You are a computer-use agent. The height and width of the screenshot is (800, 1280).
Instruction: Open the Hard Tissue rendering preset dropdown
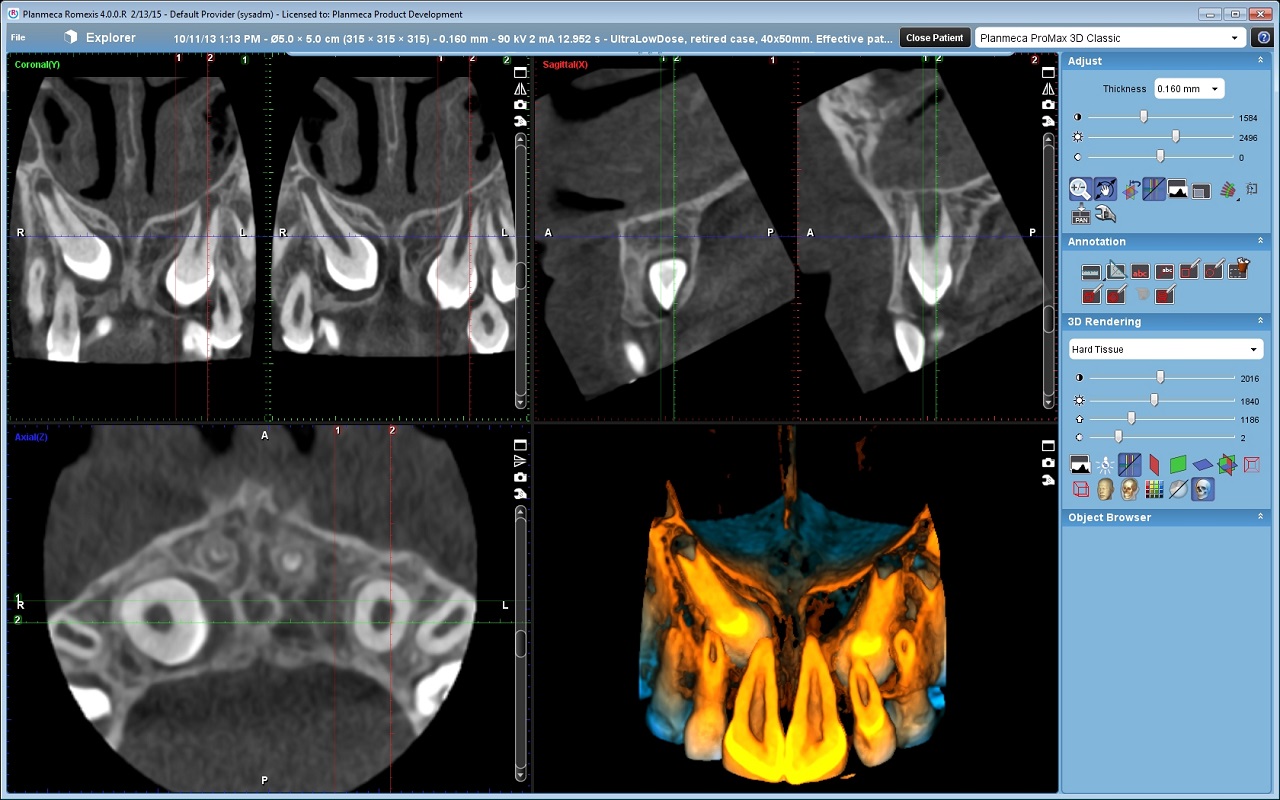[x=1164, y=349]
